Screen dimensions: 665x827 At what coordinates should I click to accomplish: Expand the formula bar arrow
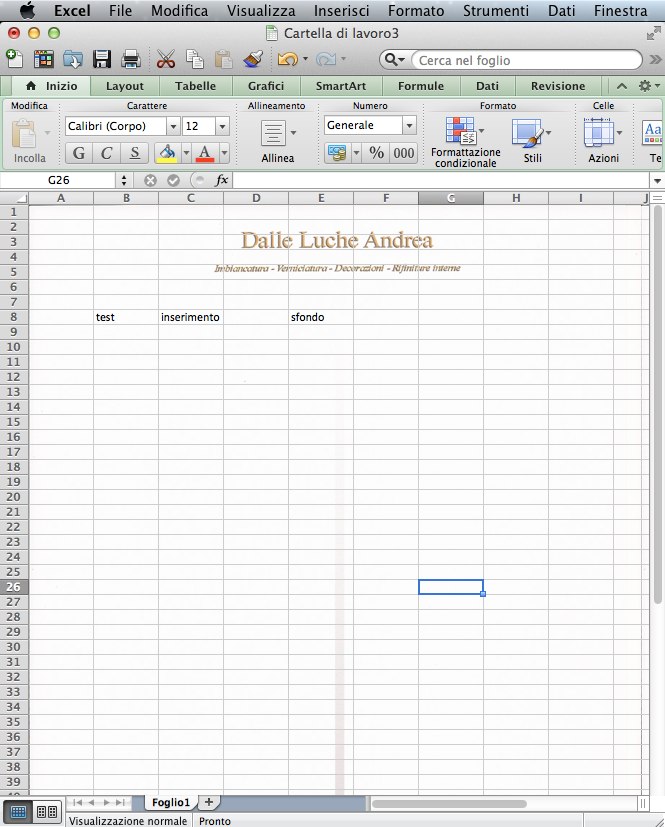point(657,181)
